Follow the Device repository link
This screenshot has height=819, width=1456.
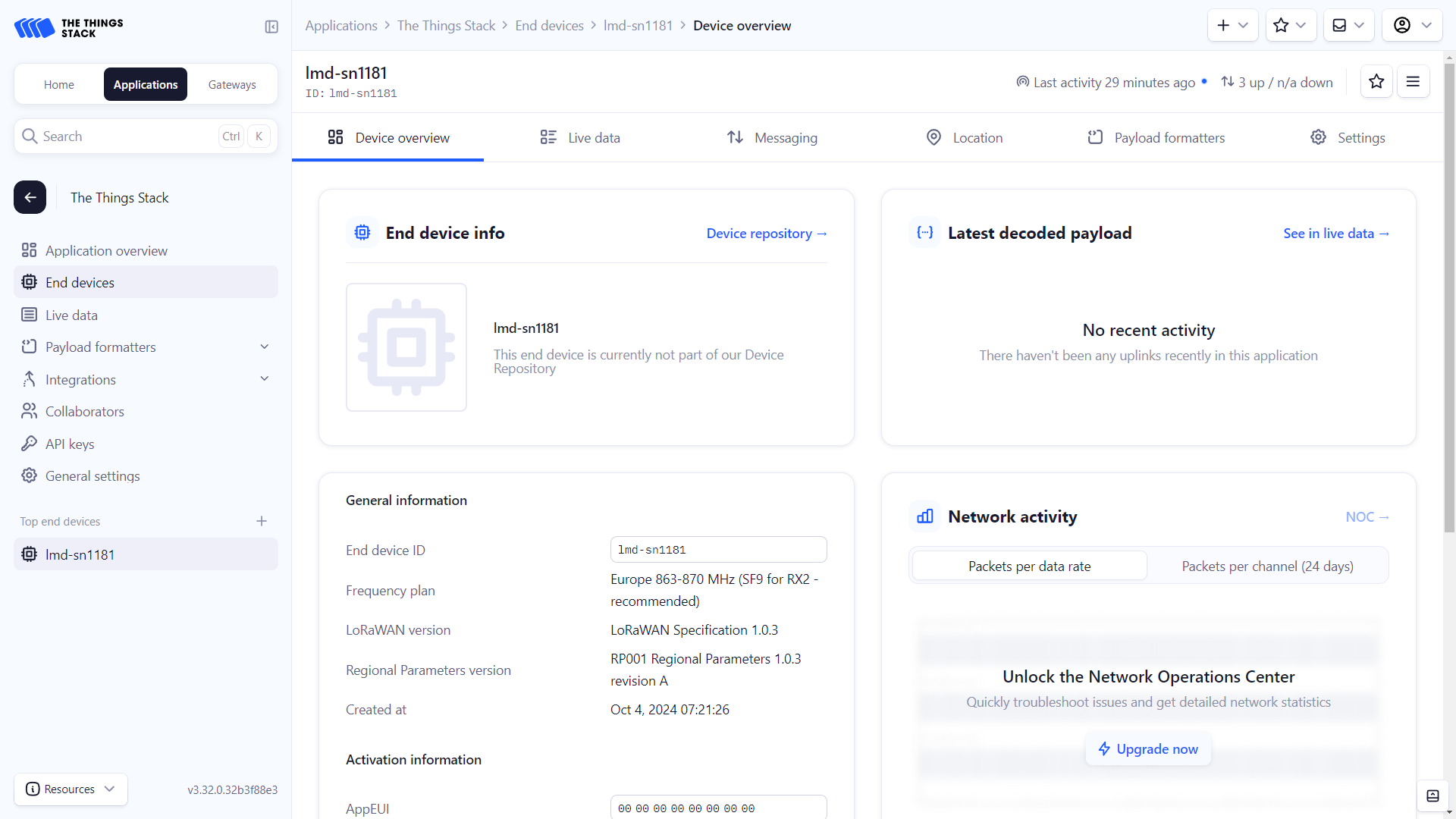766,234
